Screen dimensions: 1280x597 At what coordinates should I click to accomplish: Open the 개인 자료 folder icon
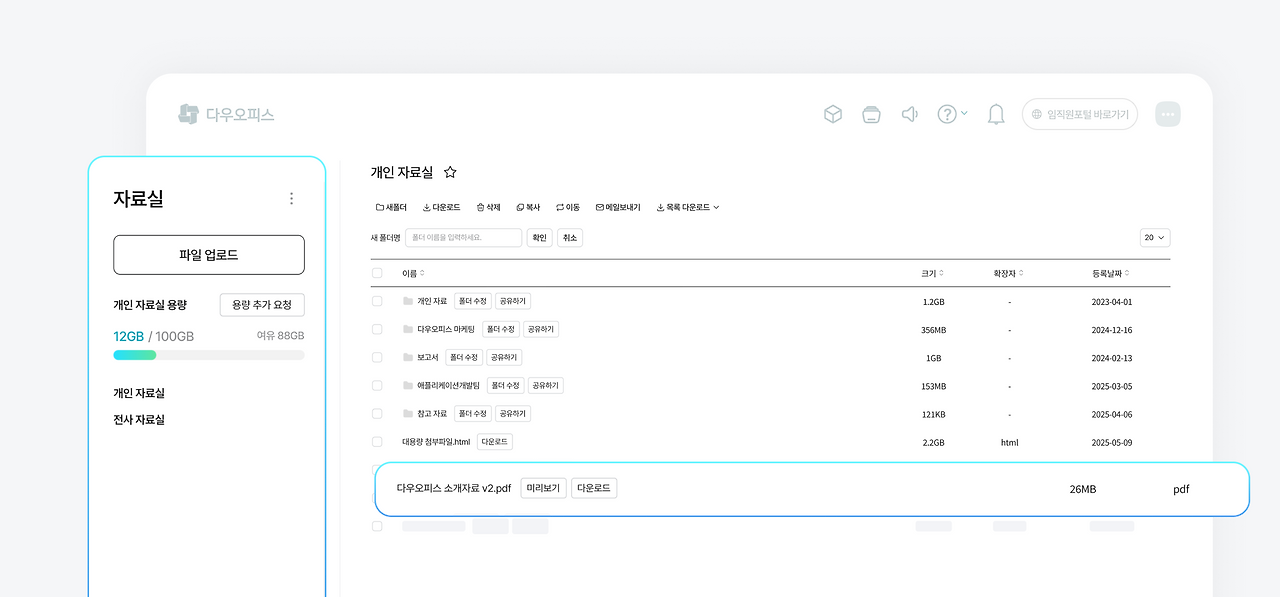point(408,301)
